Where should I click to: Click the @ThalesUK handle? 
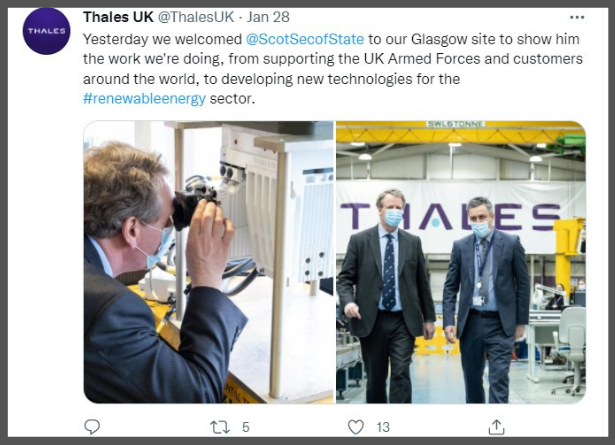(196, 17)
